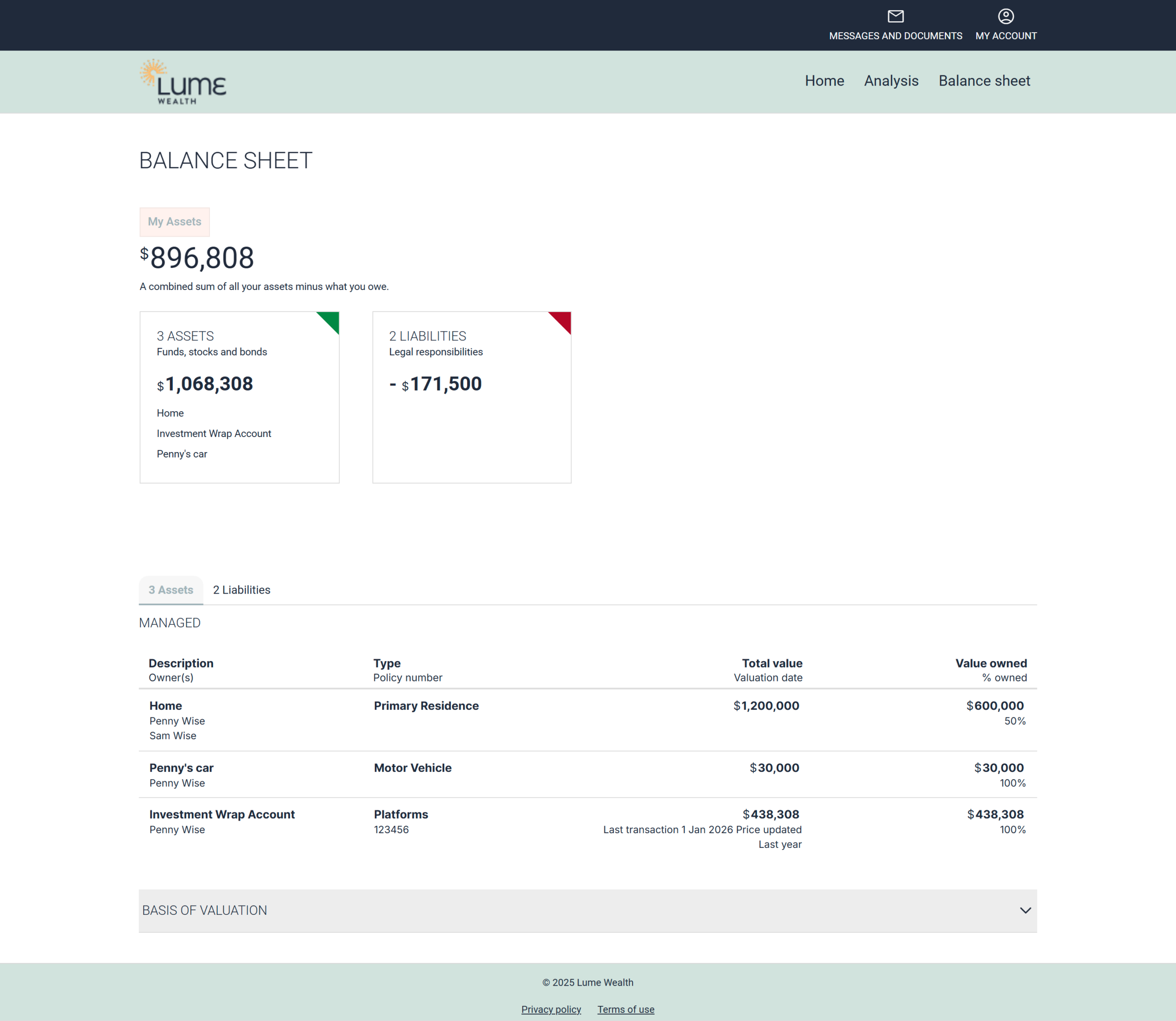This screenshot has height=1021, width=1176.
Task: Click the Lume Wealth logo
Action: 183,82
